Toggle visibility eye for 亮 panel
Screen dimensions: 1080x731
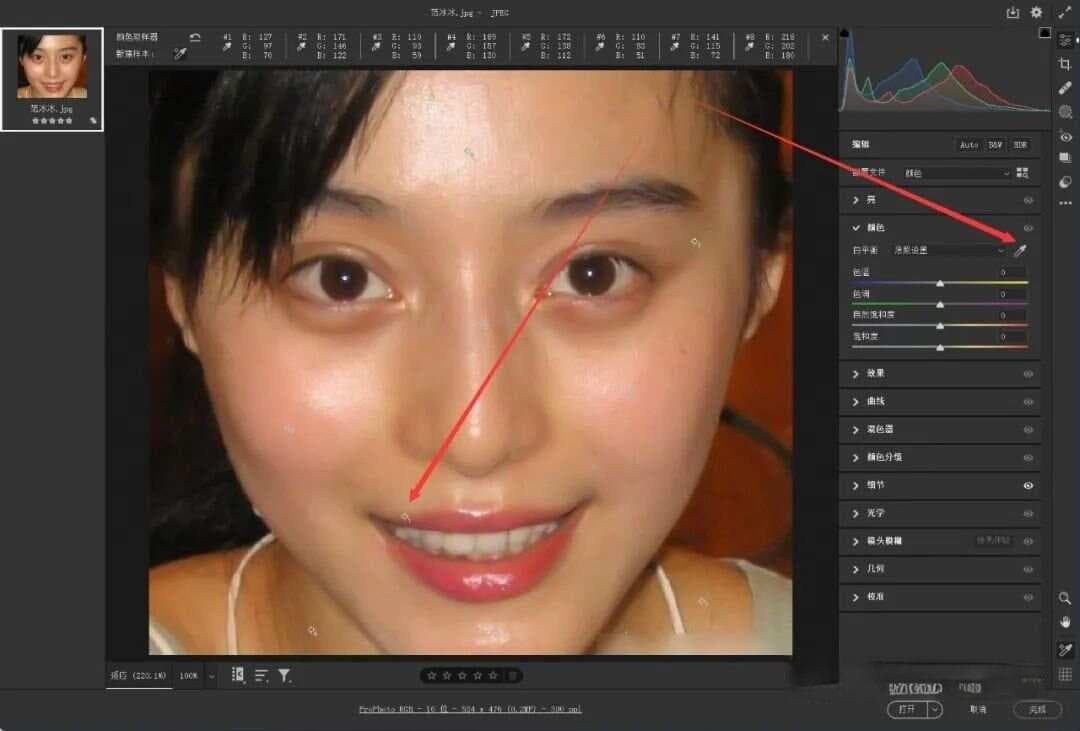tap(1028, 200)
